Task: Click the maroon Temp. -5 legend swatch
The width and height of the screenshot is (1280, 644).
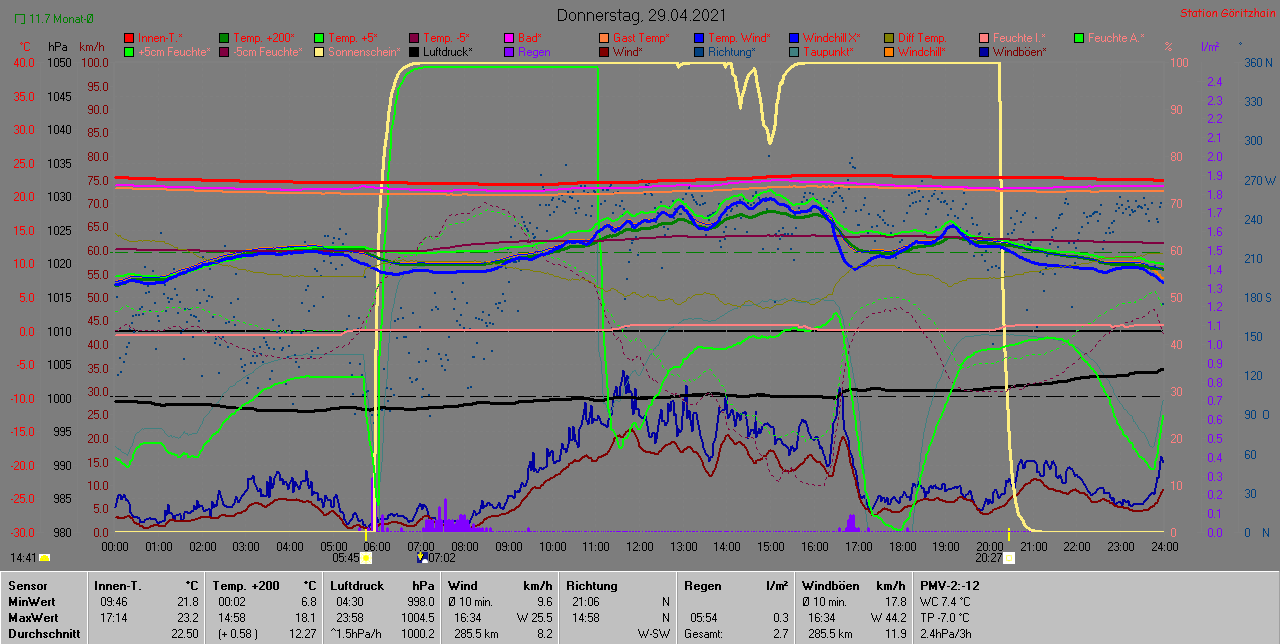Action: click(416, 38)
